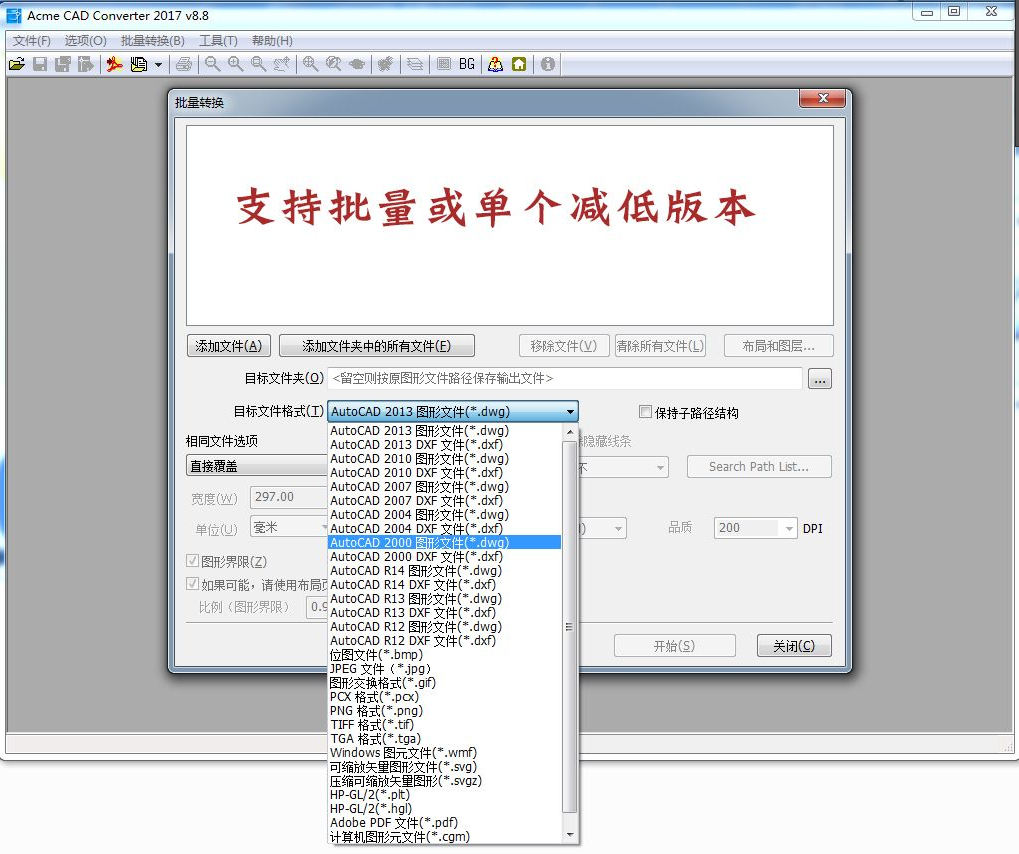The image size is (1019, 854).
Task: Click the Print icon
Action: (184, 64)
